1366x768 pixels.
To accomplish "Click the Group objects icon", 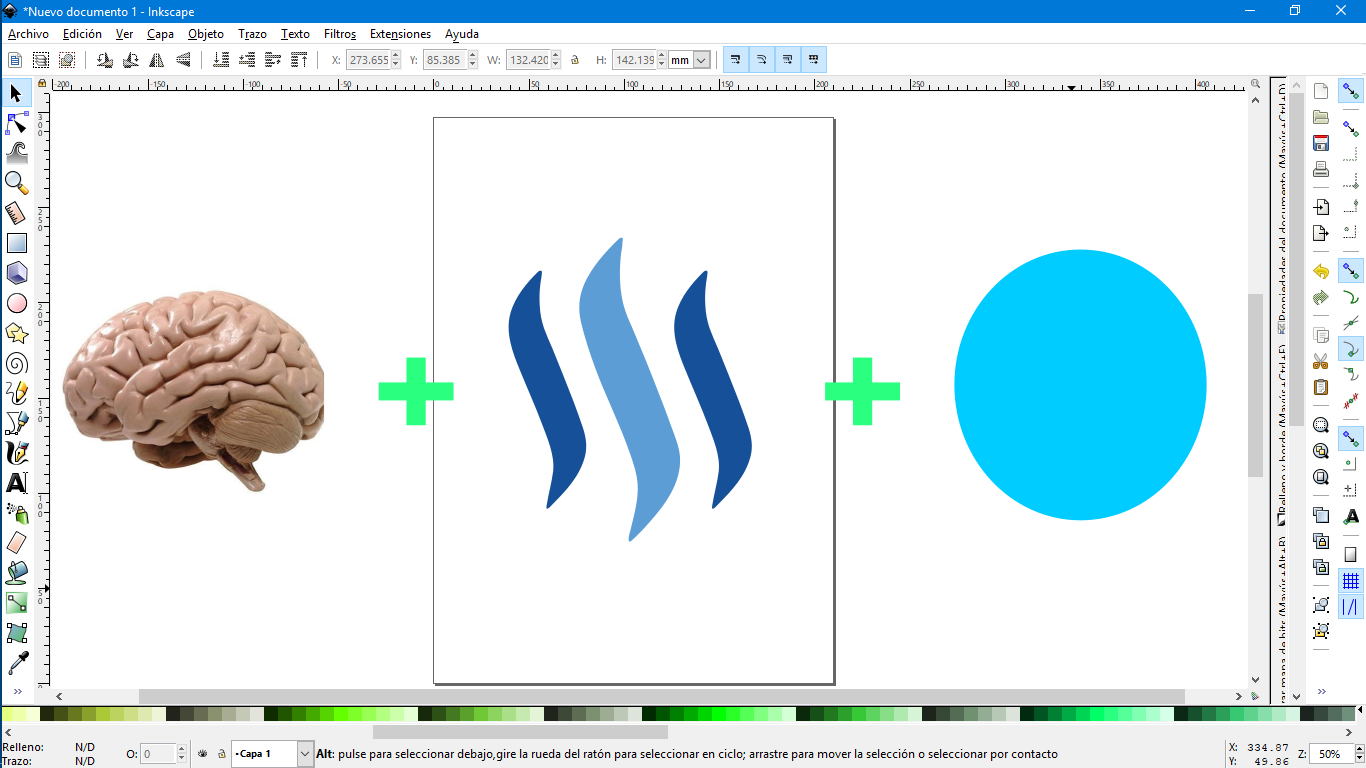I will click(x=1321, y=605).
